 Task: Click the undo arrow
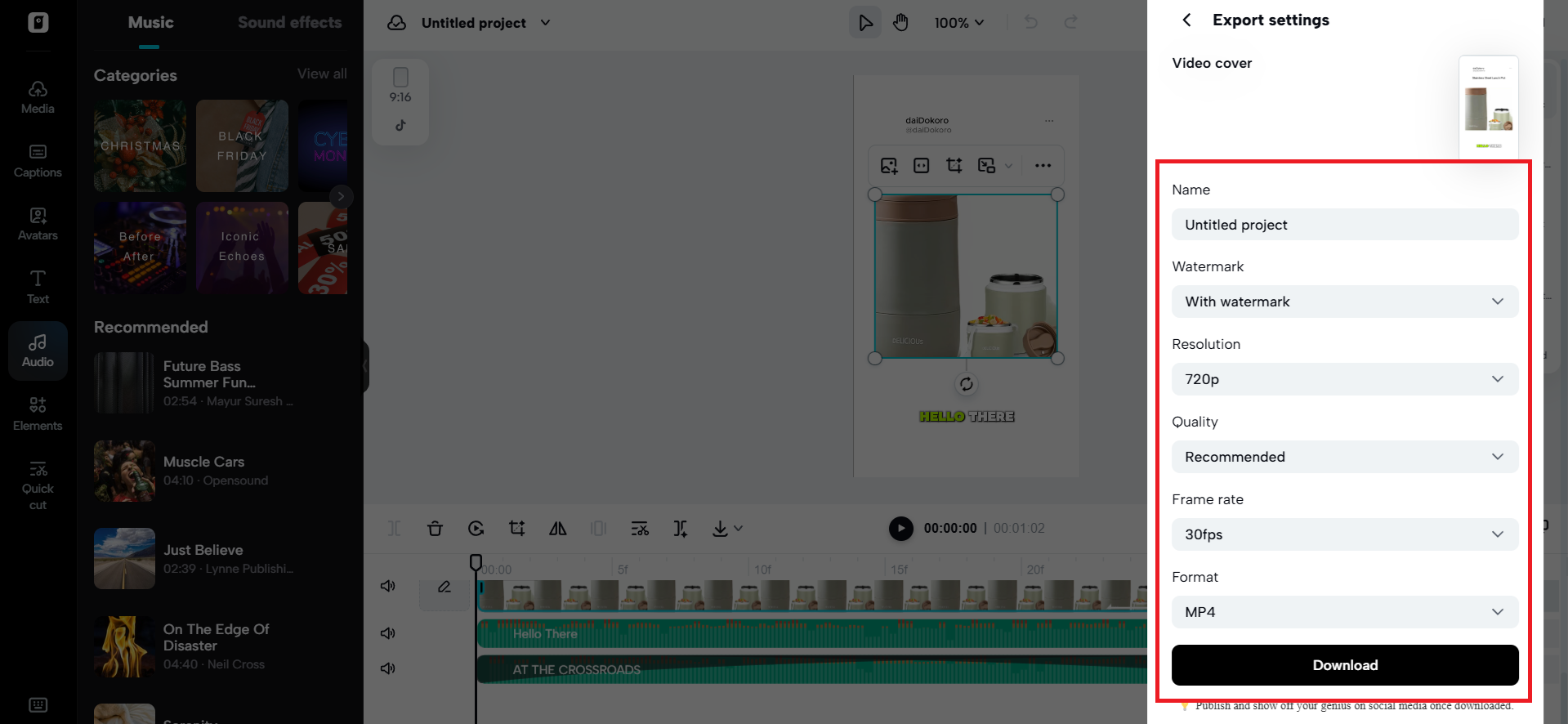click(1031, 22)
